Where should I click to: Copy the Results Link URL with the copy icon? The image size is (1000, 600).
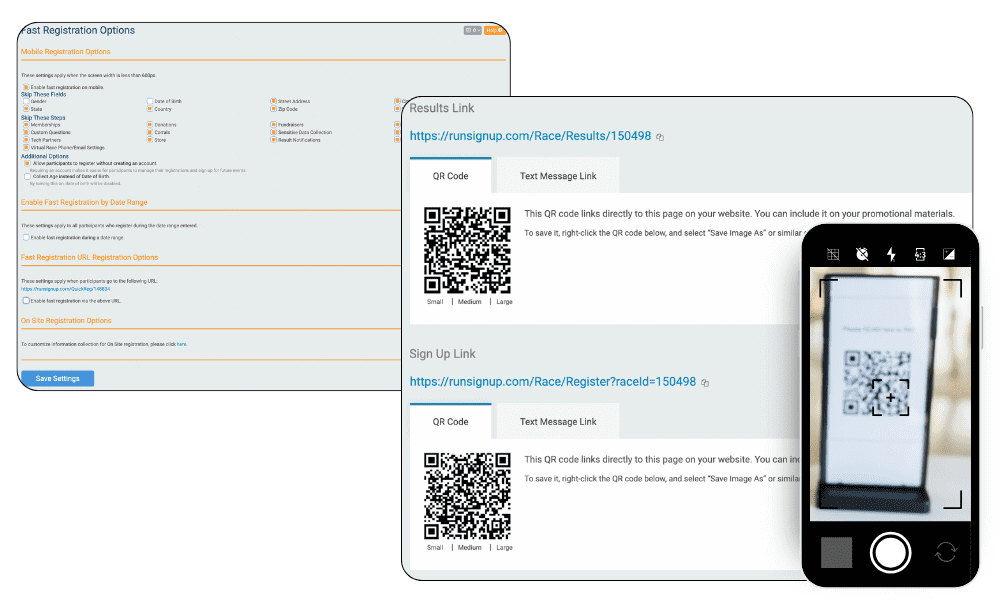click(660, 137)
